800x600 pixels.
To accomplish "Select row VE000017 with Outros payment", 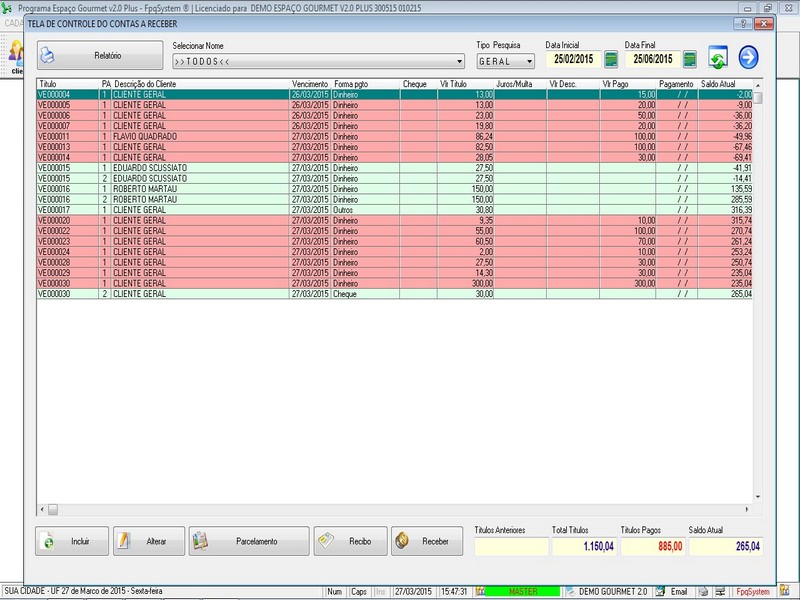I will [395, 210].
